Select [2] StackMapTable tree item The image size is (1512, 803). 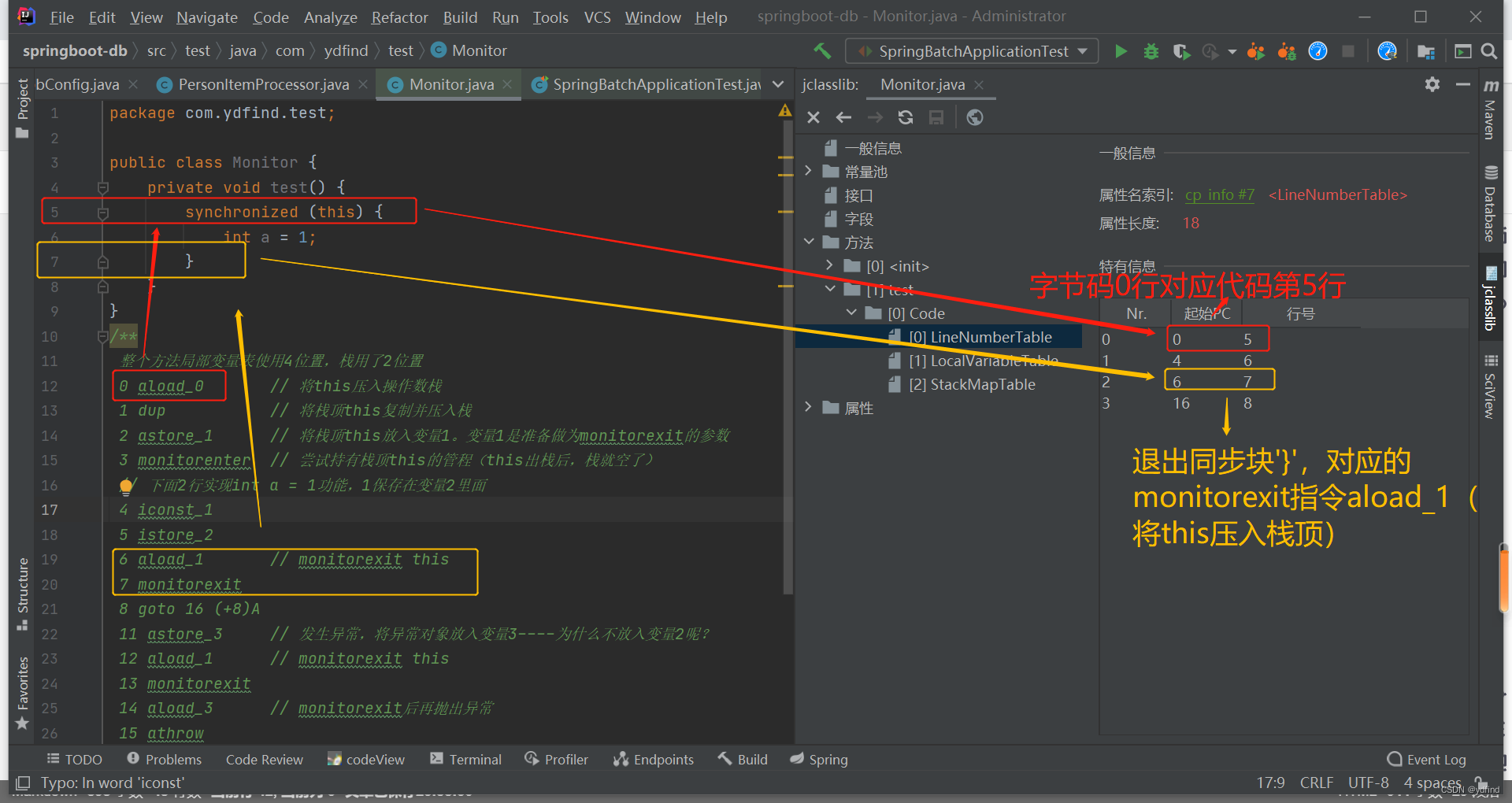[962, 384]
